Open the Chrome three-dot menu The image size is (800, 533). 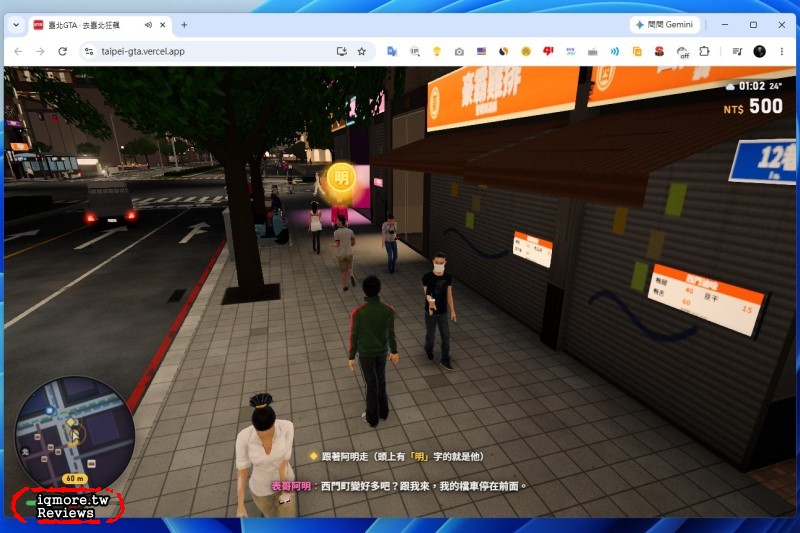782,52
